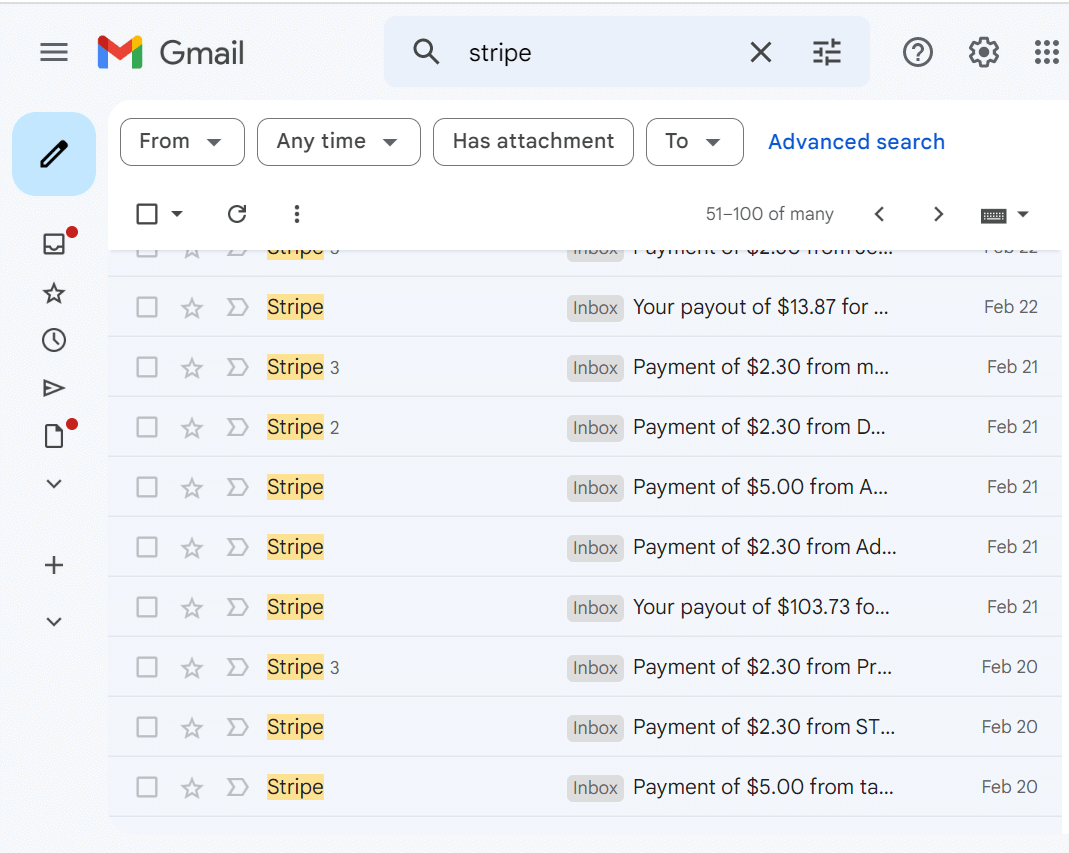Viewport: 1069px width, 853px height.
Task: Select checkbox for $2.30 from D... email
Action: [x=147, y=428]
